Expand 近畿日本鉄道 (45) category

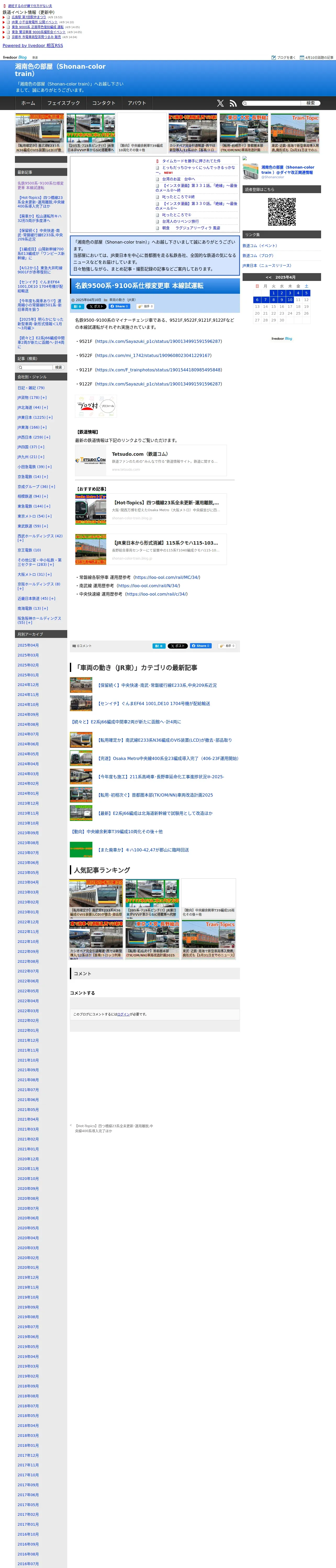pos(52,598)
